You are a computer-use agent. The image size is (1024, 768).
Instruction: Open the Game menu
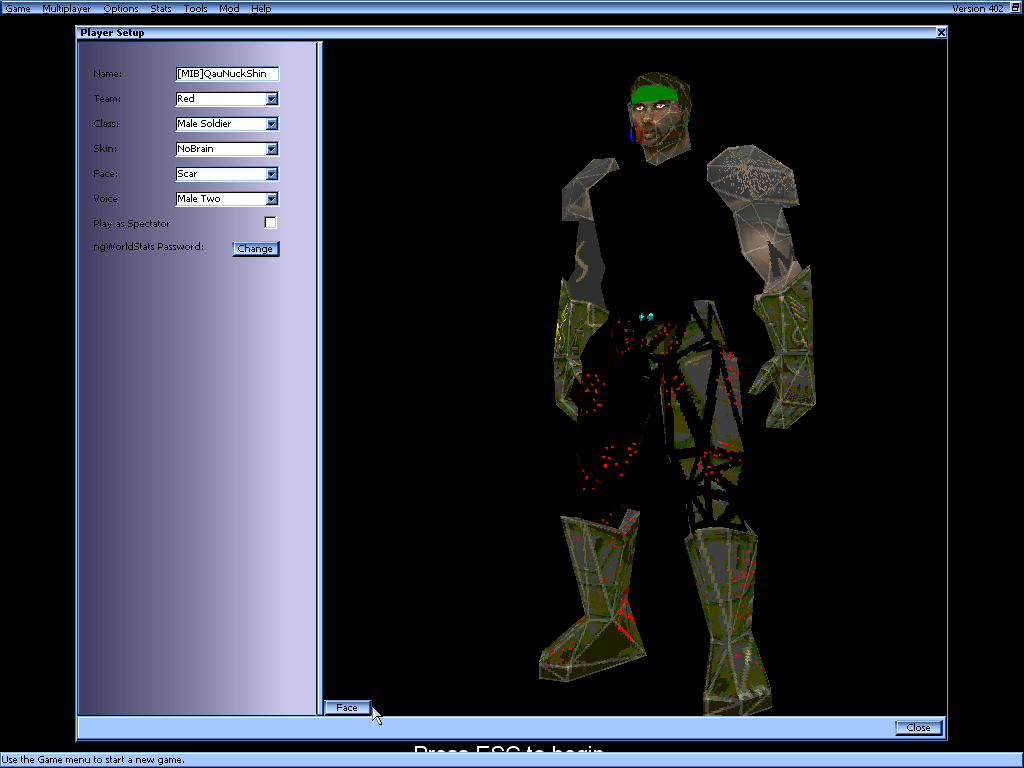tap(17, 8)
